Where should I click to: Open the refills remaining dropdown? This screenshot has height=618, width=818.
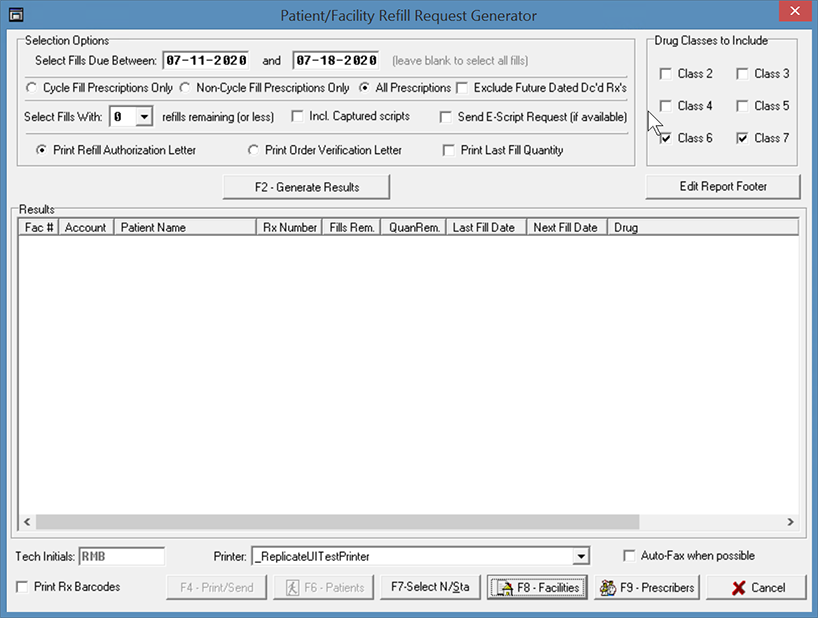pos(144,116)
